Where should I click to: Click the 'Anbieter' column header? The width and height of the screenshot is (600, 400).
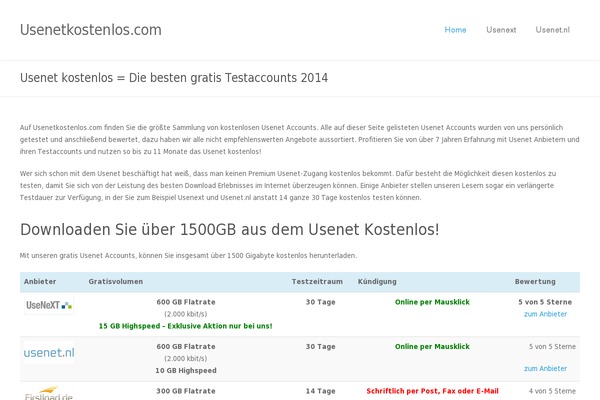pos(40,281)
